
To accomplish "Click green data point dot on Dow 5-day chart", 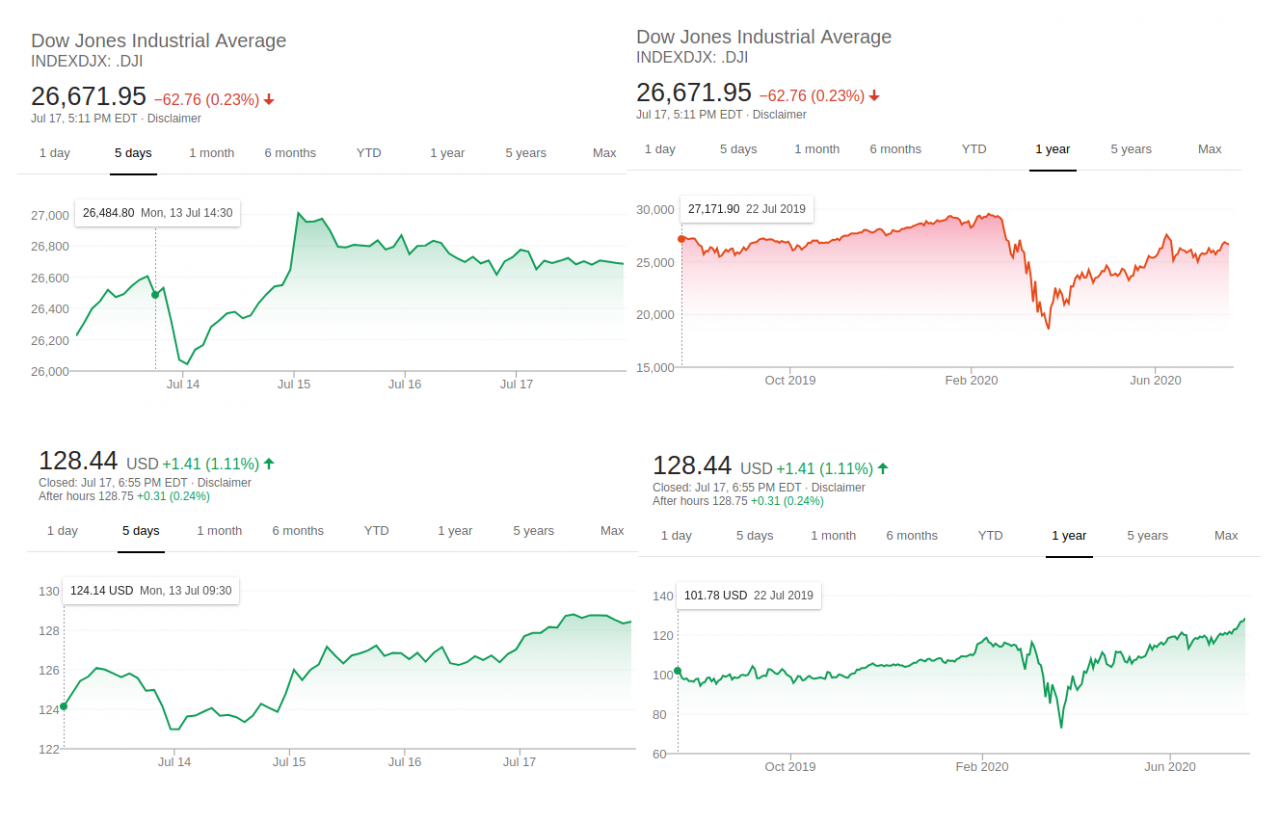I will 155,294.
